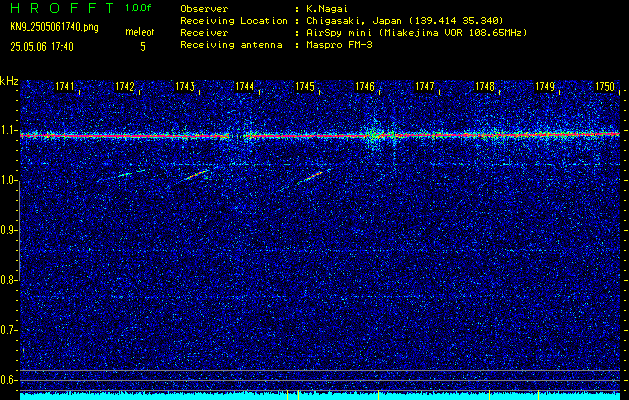The height and width of the screenshot is (400, 629).
Task: Click the 'Observer' field label
Action: pos(204,9)
